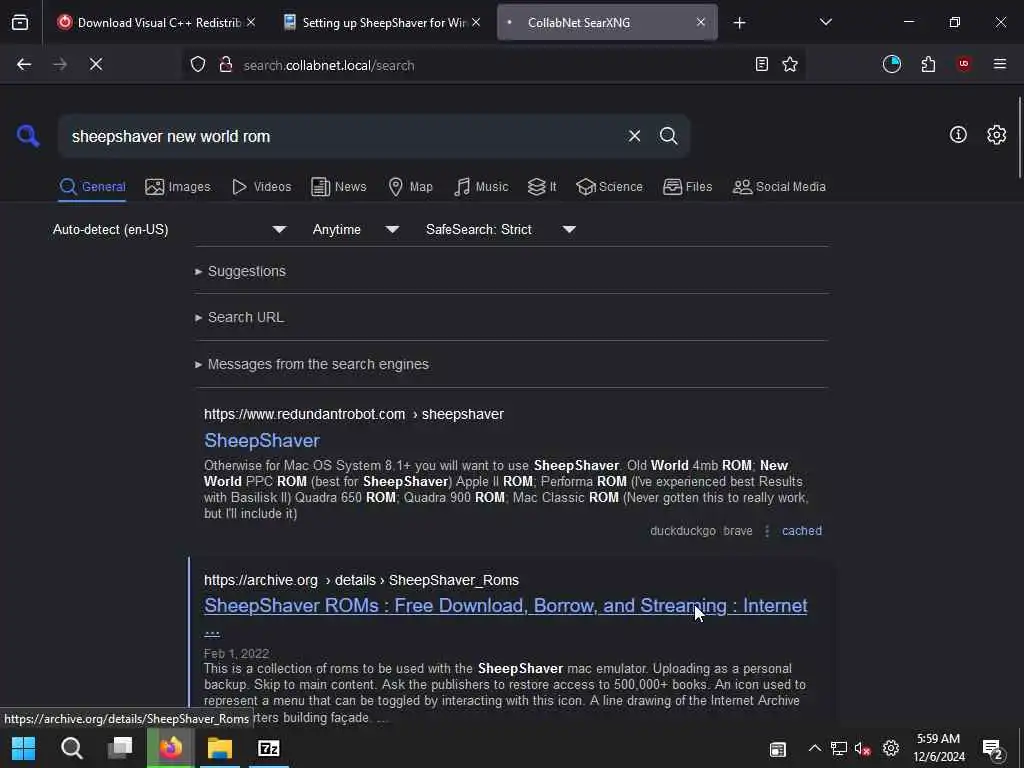Click the browser address bar
Viewport: 1024px width, 768px height.
[x=493, y=65]
